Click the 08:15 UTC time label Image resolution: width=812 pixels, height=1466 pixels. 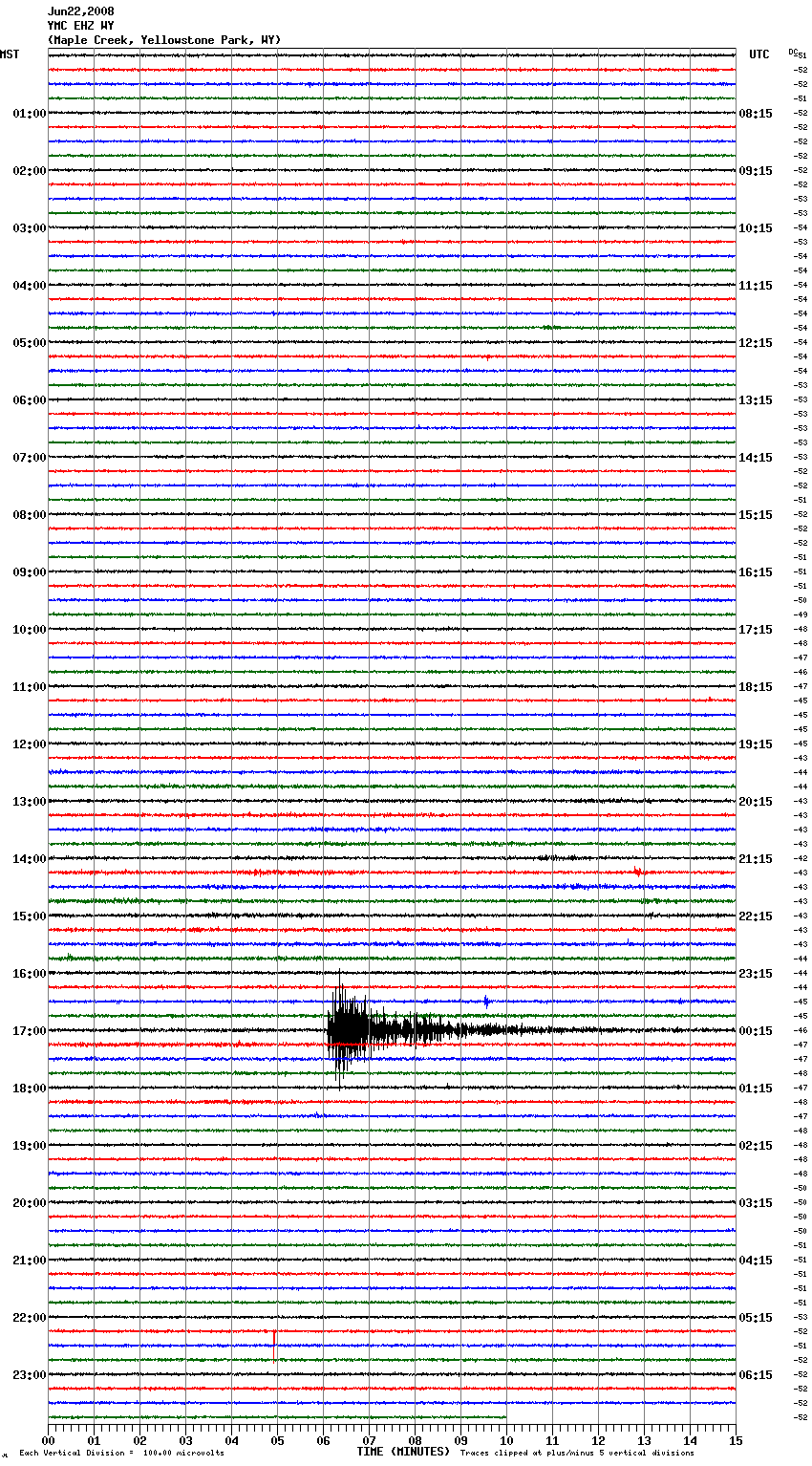756,114
